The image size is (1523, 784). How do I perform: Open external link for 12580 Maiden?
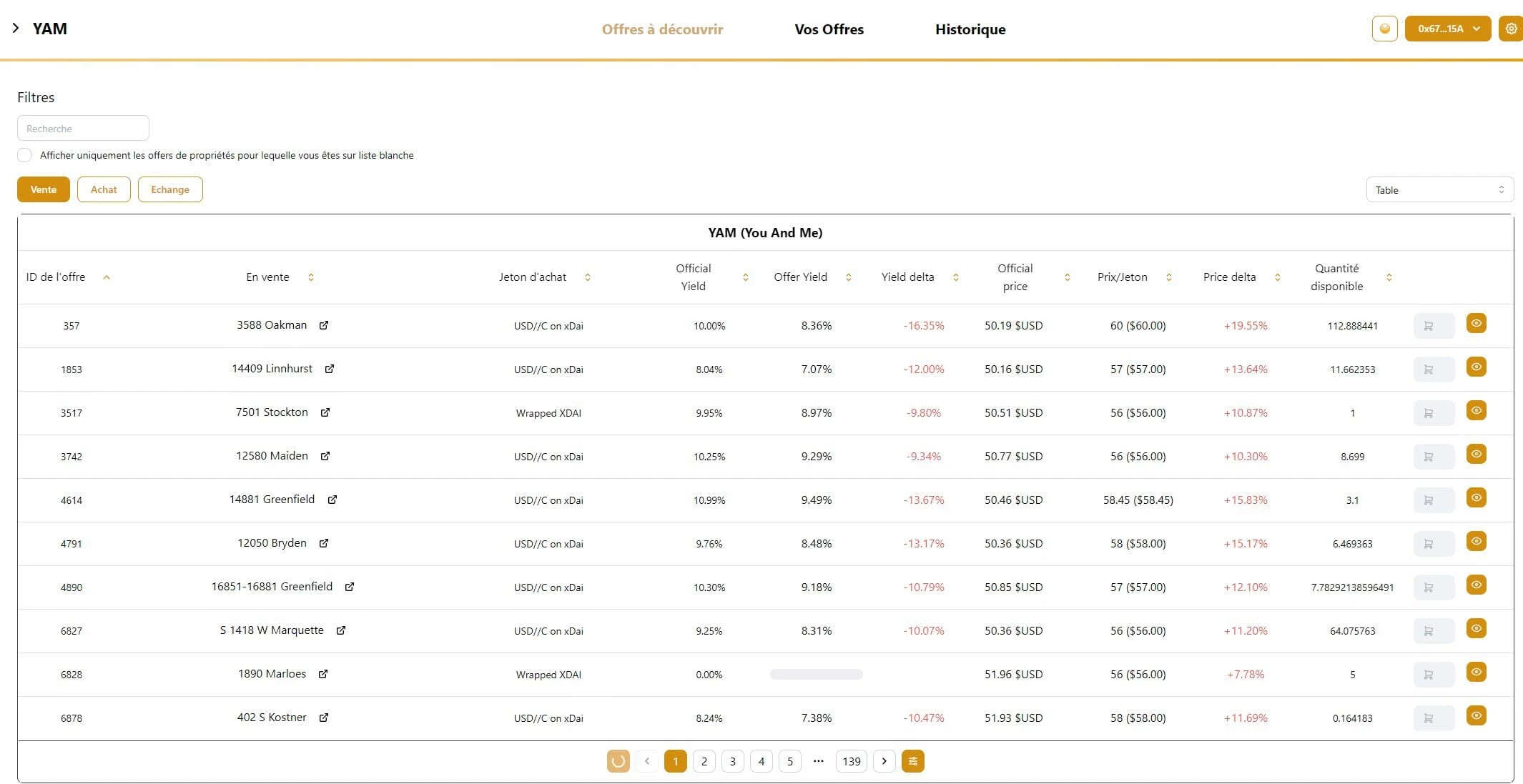[x=325, y=456]
